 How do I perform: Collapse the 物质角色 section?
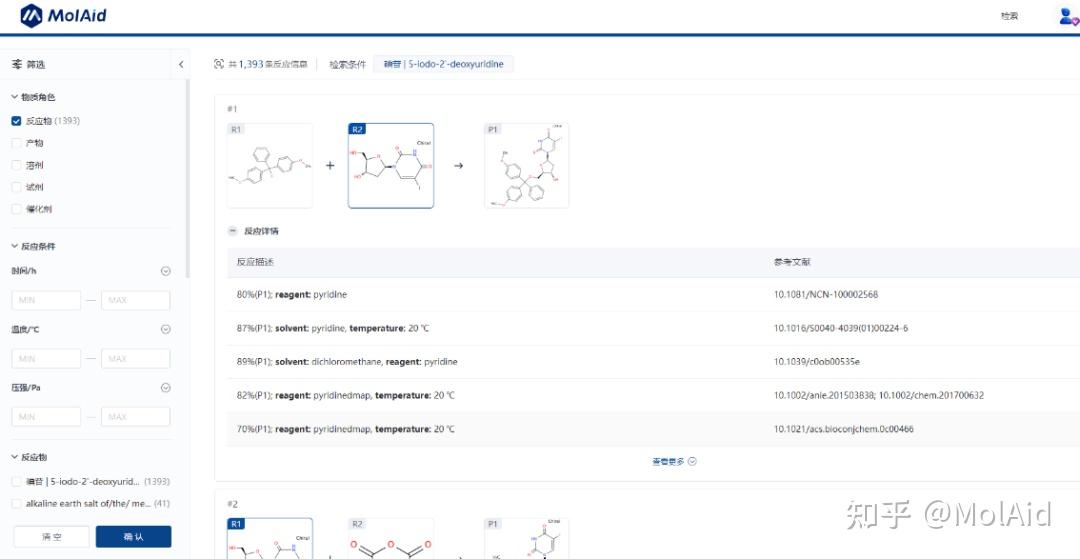point(14,97)
